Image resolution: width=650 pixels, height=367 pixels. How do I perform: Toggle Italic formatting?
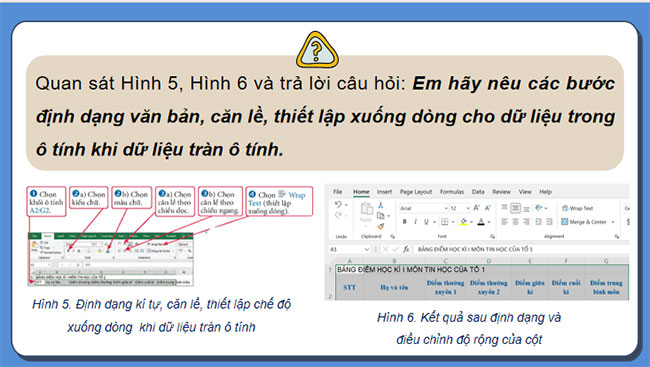pos(415,222)
